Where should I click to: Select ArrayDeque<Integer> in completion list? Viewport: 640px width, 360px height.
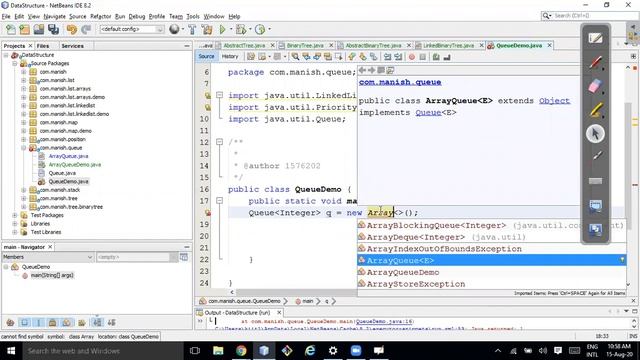click(491, 237)
